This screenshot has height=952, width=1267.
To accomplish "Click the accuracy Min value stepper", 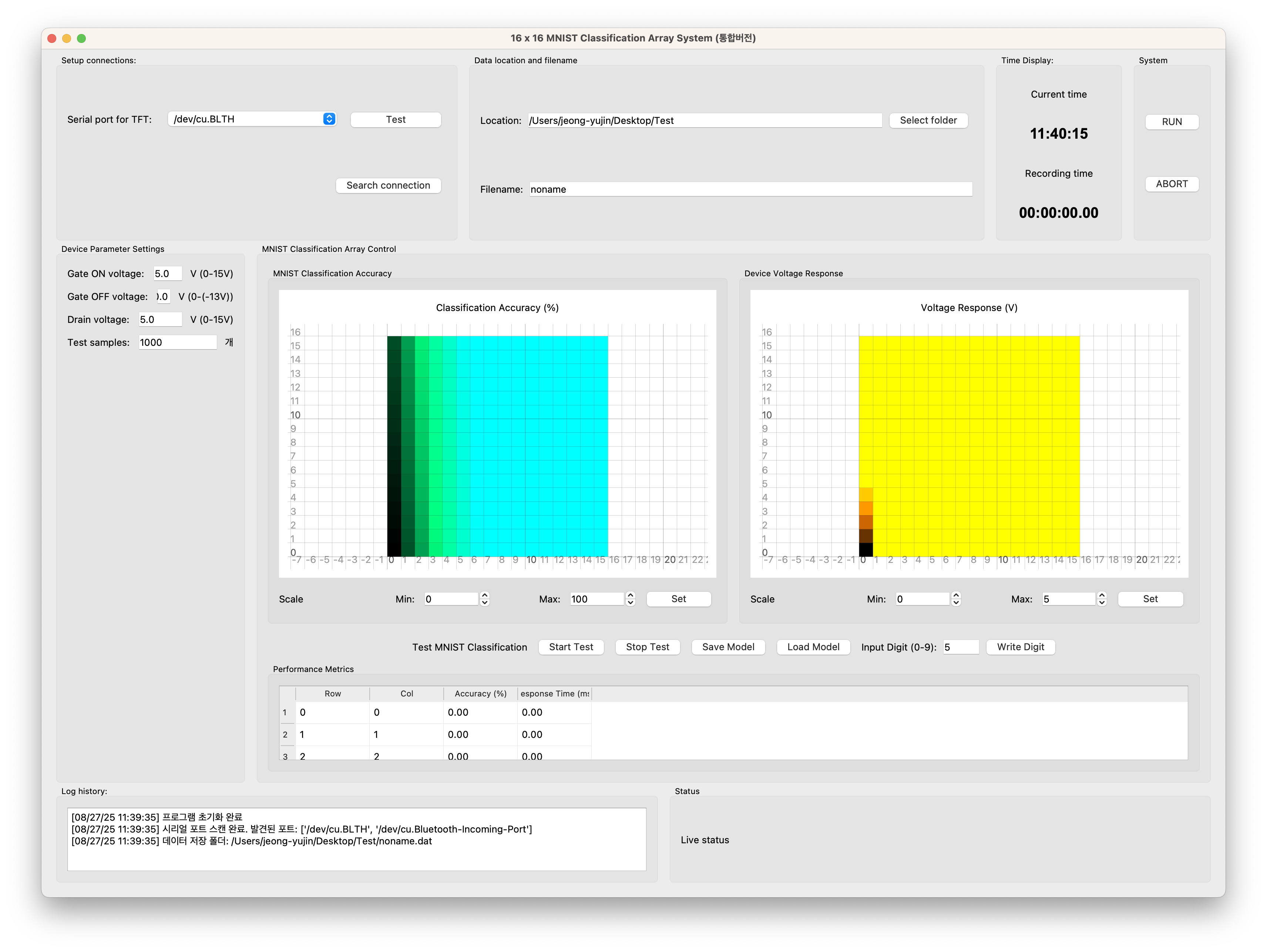I will click(485, 599).
